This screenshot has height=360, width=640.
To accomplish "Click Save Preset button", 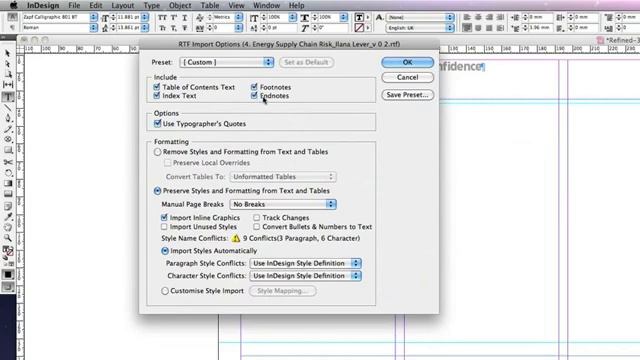I will pyautogui.click(x=407, y=95).
